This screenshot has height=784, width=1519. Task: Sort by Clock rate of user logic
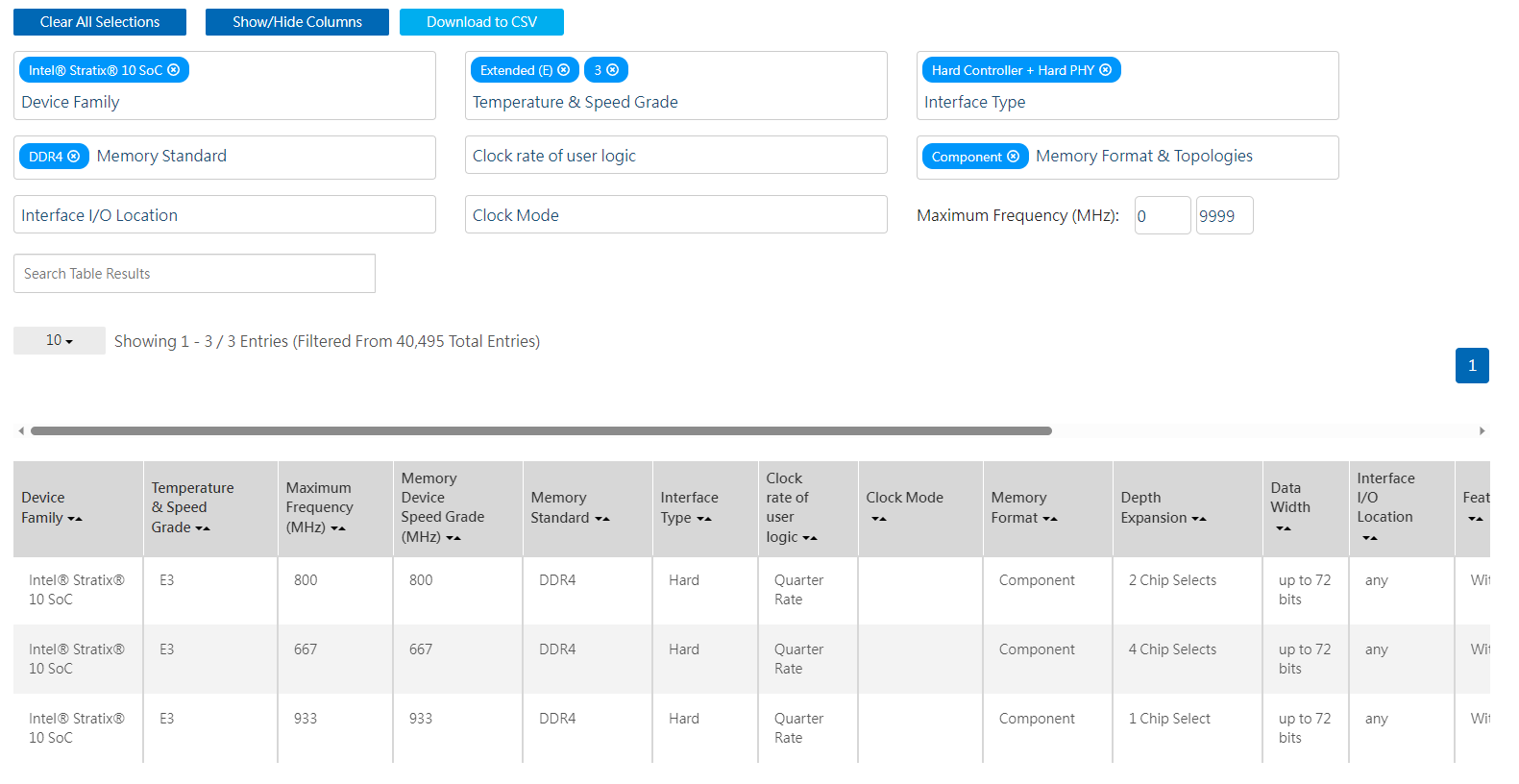[x=810, y=538]
